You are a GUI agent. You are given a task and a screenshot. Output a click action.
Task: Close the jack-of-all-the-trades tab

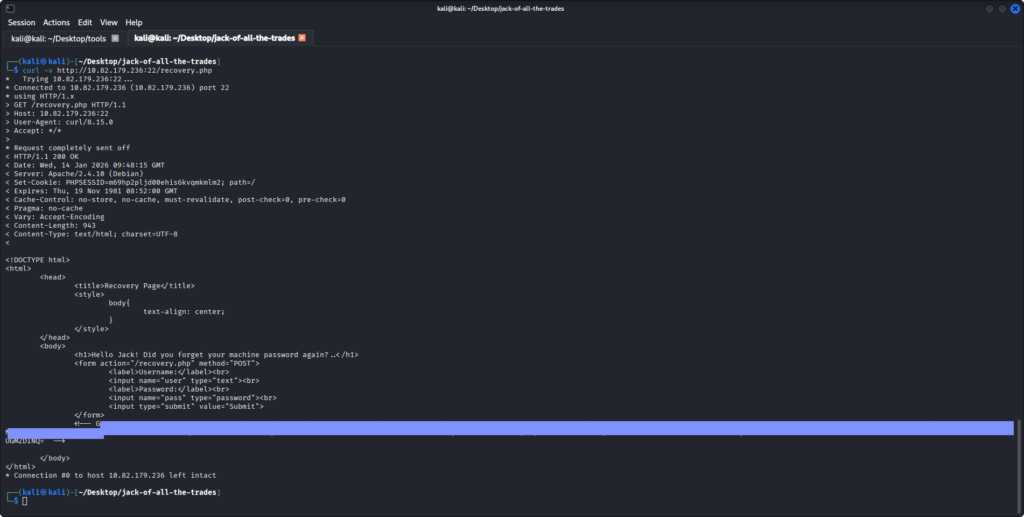[302, 38]
